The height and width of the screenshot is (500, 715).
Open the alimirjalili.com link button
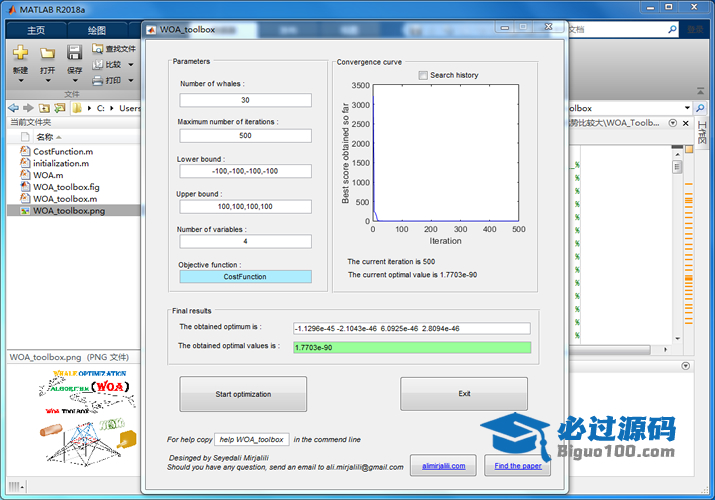[x=443, y=466]
